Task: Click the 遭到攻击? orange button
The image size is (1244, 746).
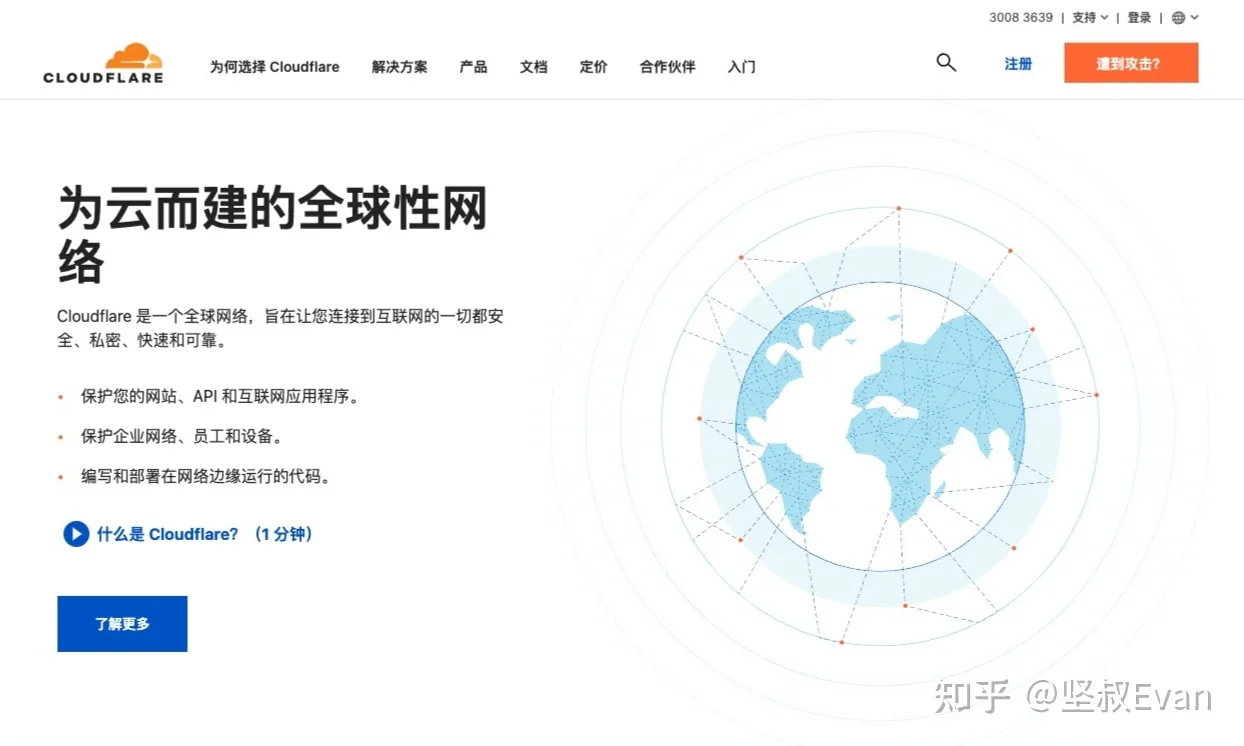Action: (1131, 63)
